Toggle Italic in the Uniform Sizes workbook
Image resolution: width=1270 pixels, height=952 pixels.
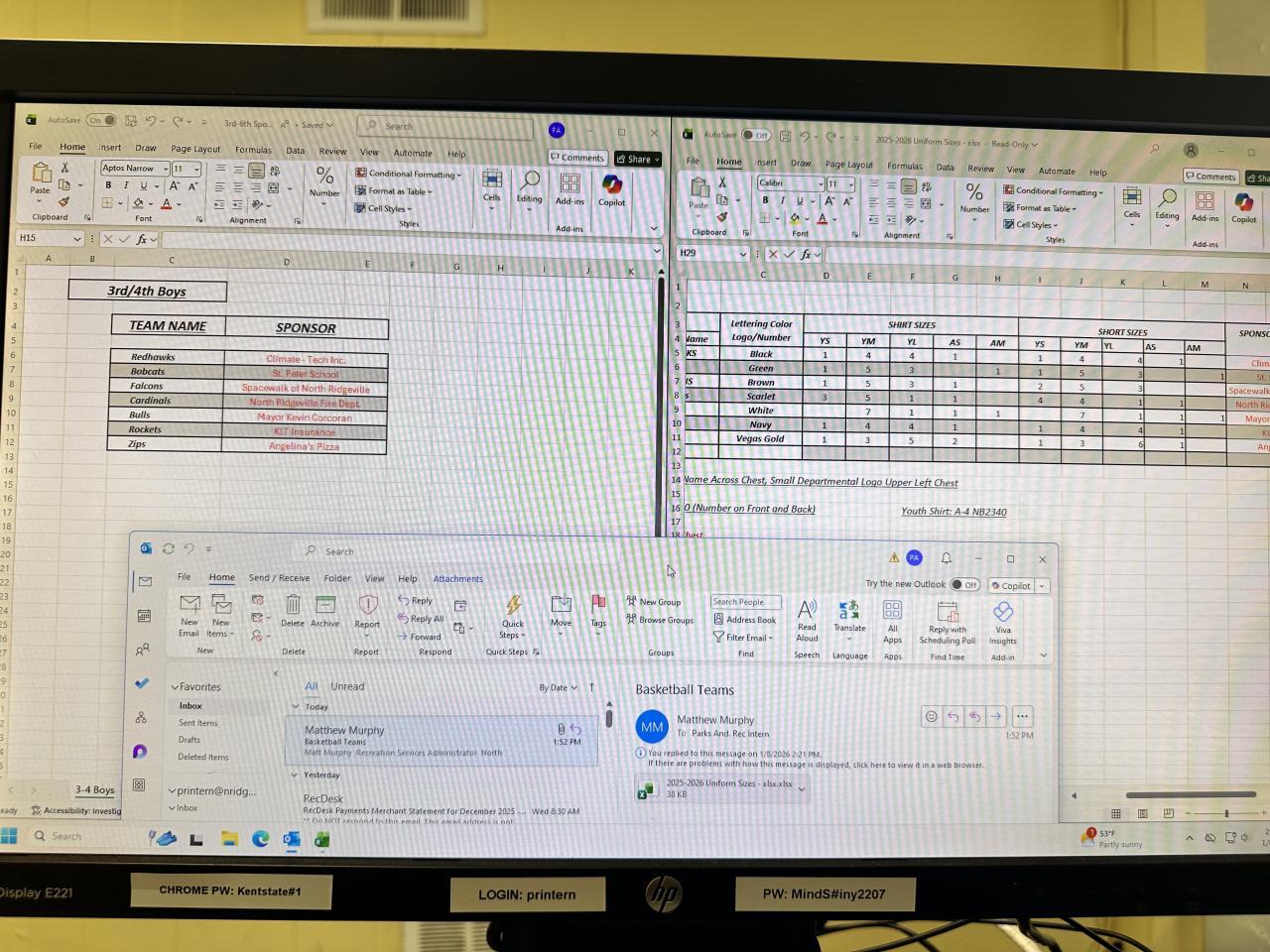[782, 200]
